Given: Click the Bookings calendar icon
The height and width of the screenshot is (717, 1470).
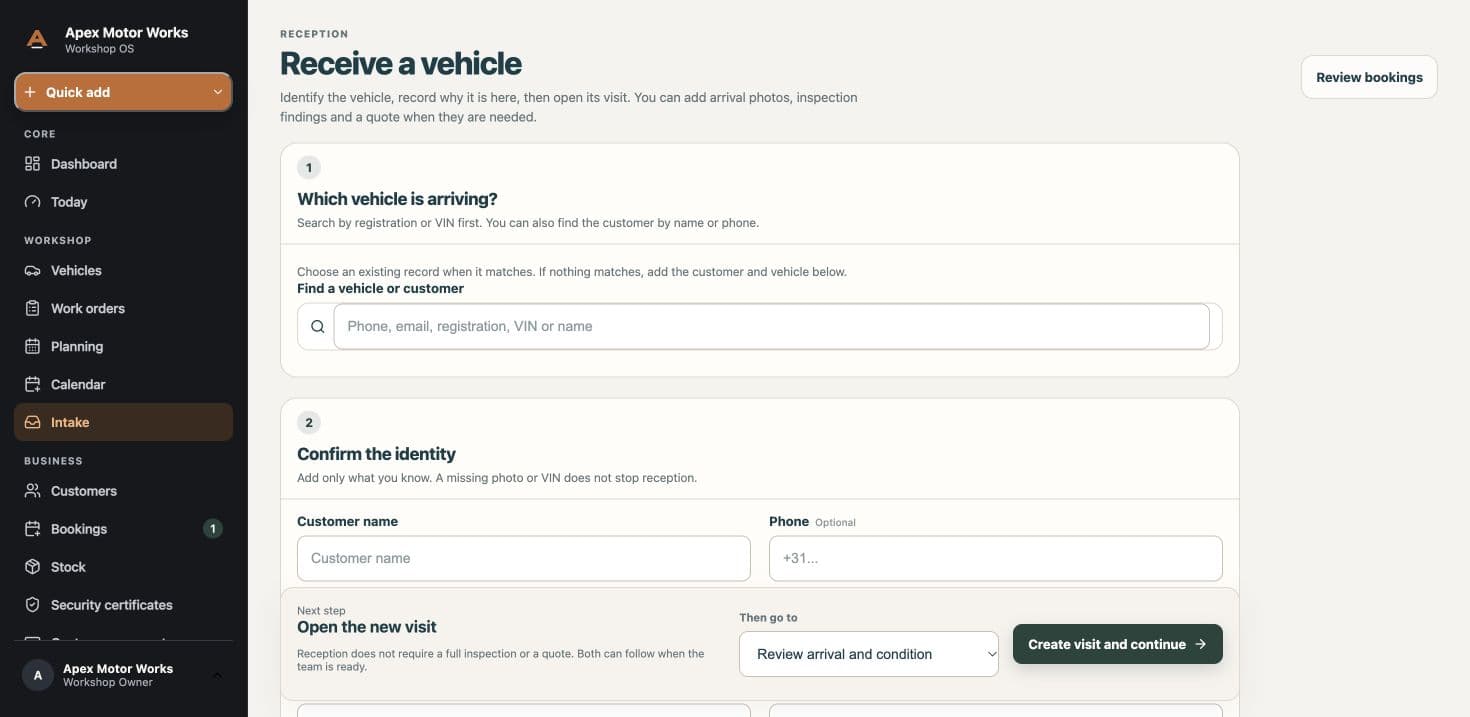Looking at the screenshot, I should [32, 529].
